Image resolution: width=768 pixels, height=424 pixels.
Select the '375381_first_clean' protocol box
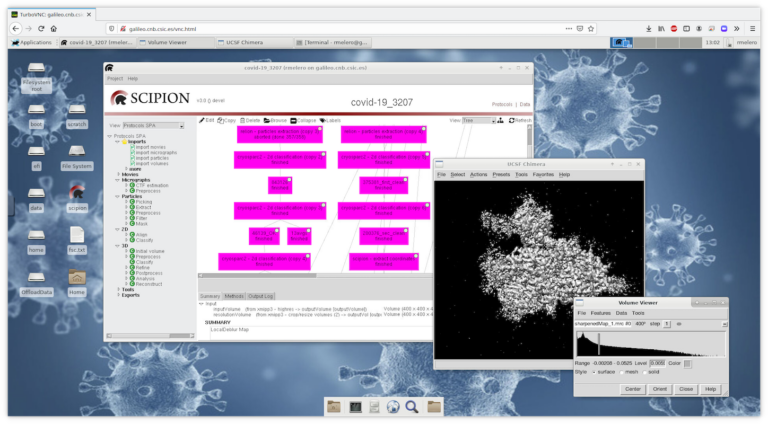tap(384, 185)
